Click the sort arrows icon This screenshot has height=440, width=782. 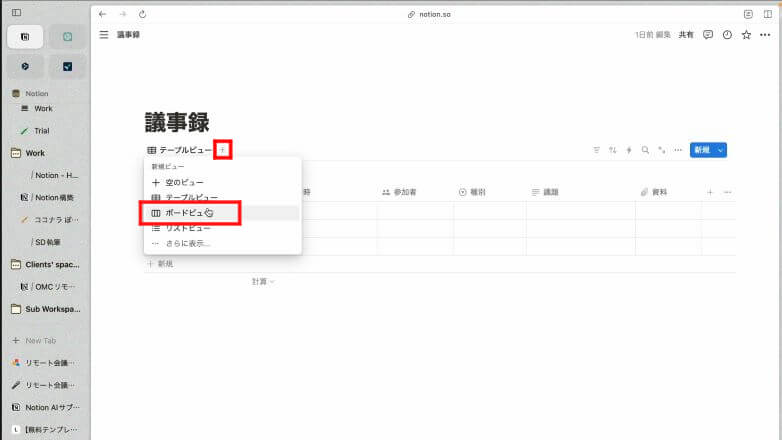[x=613, y=150]
